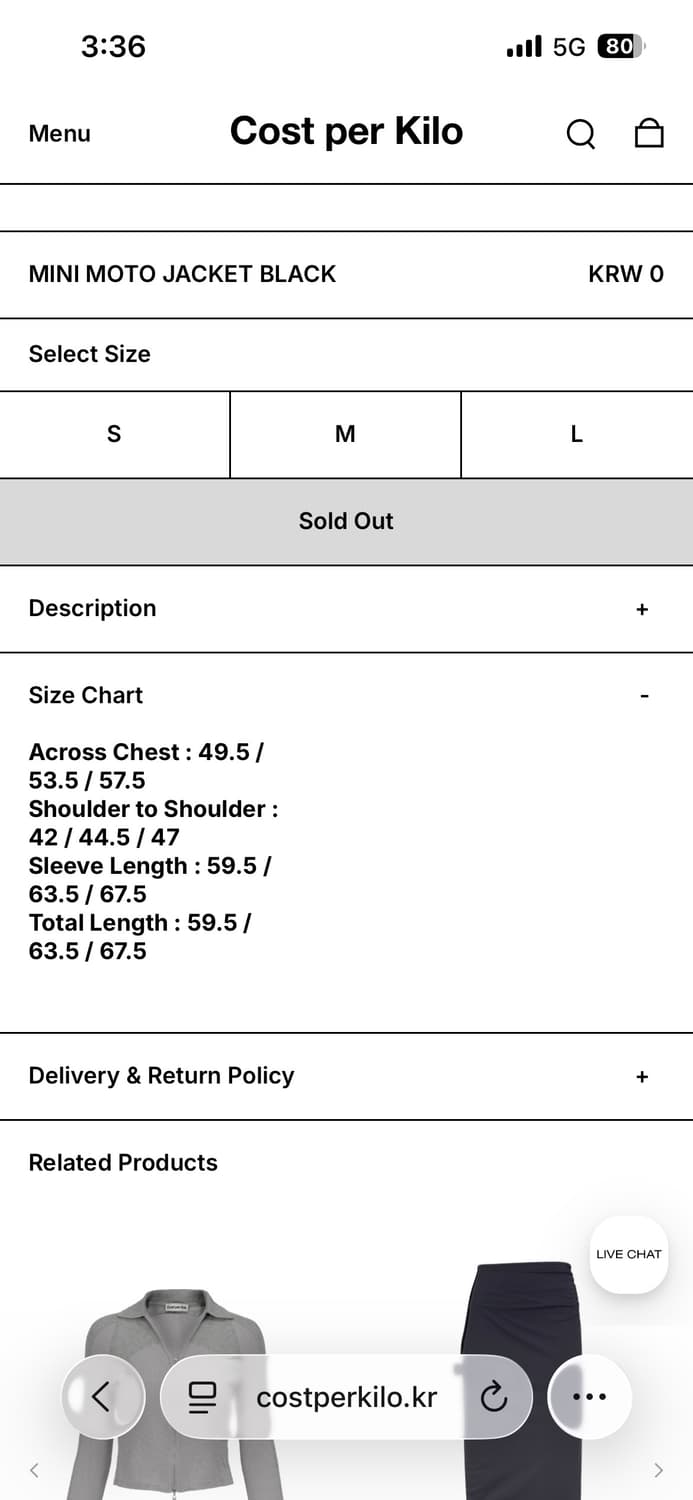Tap the costperkilo.kr address field

(x=346, y=1397)
